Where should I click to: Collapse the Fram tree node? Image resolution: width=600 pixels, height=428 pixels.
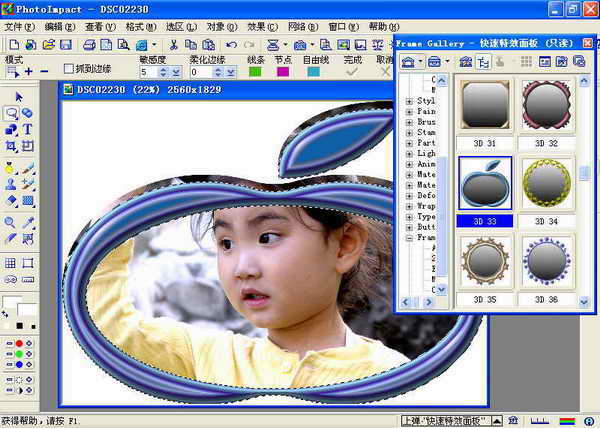pos(410,239)
